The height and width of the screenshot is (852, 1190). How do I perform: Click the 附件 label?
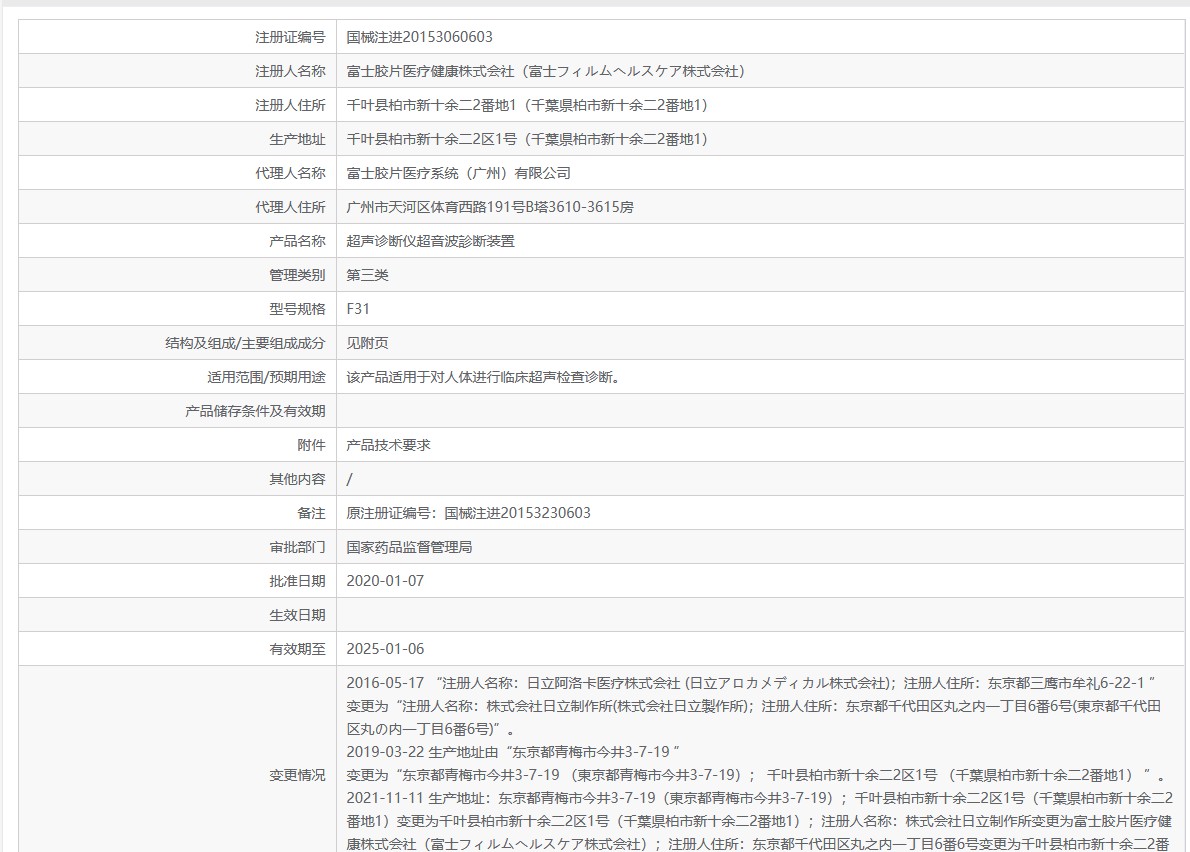pos(311,445)
